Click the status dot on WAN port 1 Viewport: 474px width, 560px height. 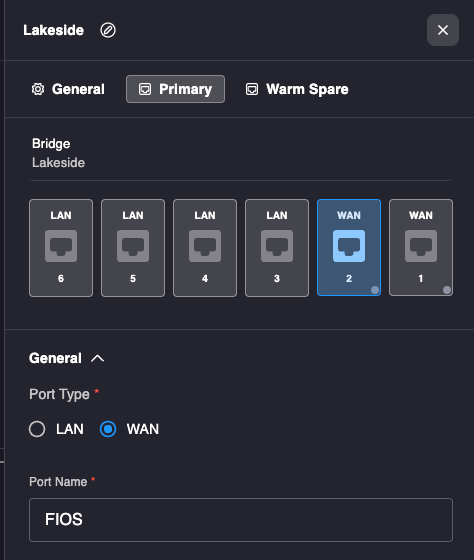(446, 290)
